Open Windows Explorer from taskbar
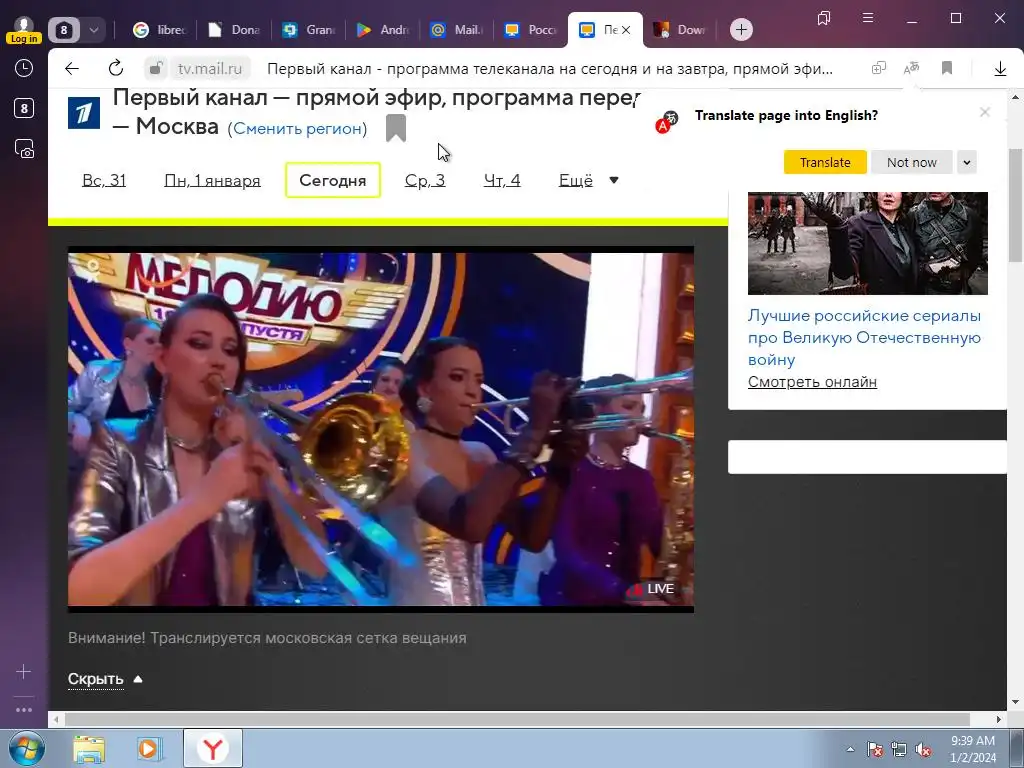The image size is (1024, 768). 89,748
